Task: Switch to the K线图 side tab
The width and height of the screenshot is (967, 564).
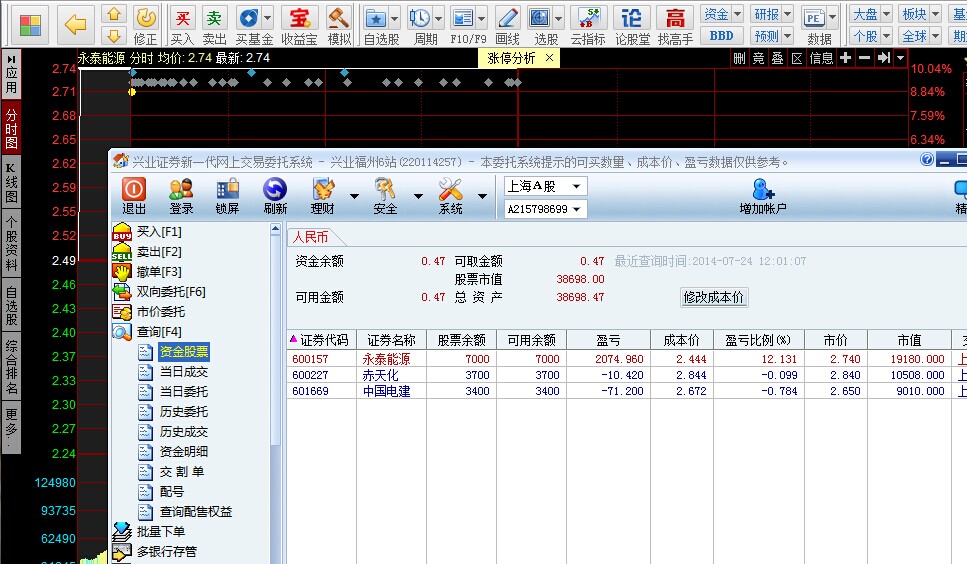Action: coord(11,182)
